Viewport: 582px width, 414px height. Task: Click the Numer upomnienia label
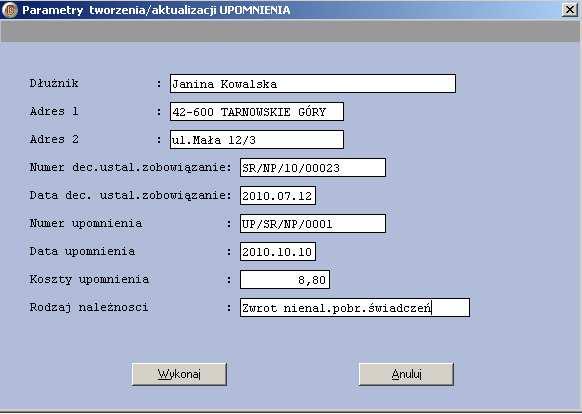(x=86, y=223)
